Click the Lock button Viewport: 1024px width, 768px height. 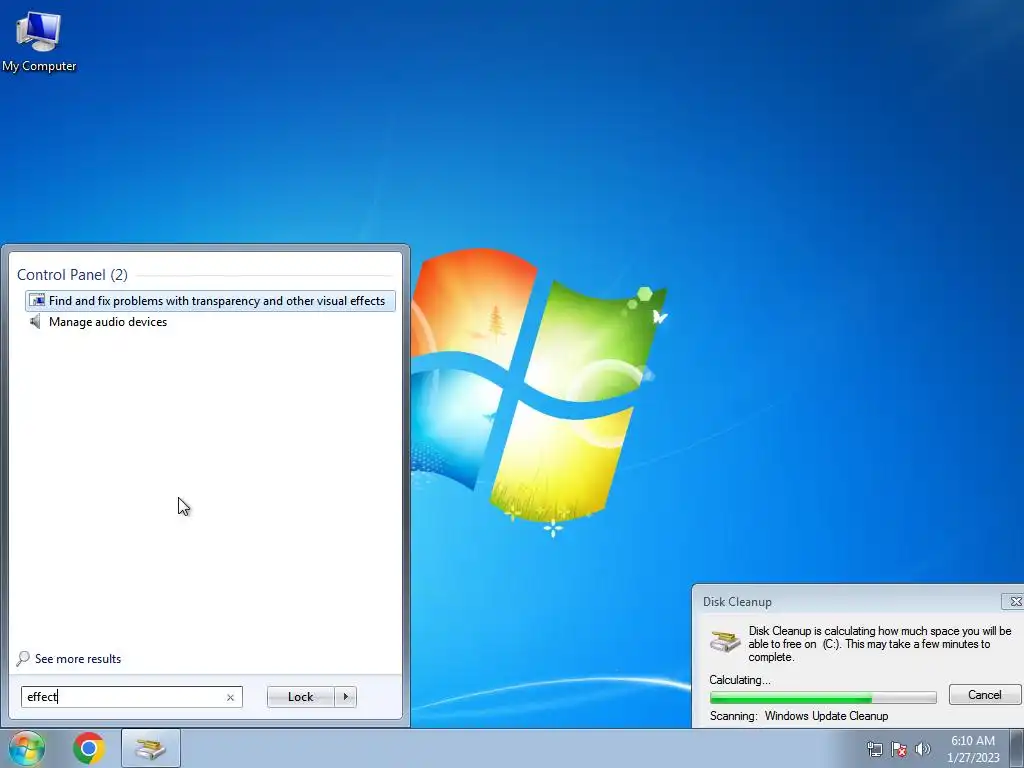tap(300, 697)
